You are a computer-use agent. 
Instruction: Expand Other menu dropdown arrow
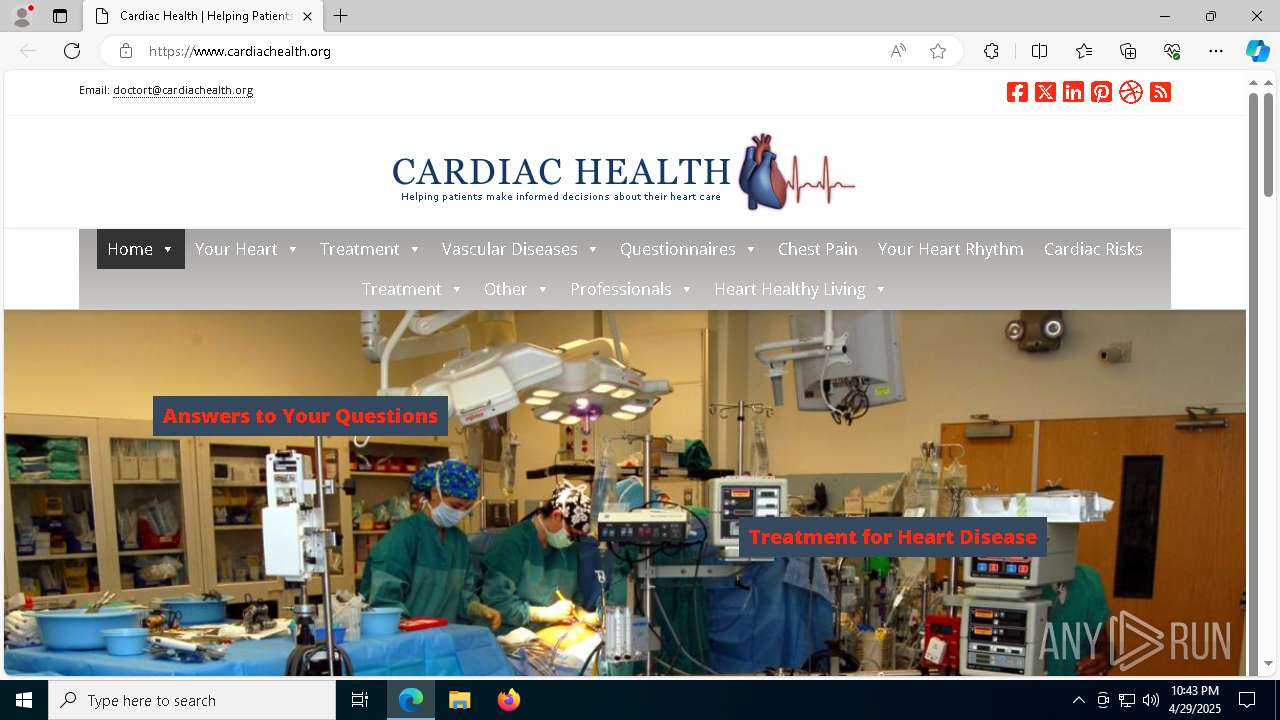(x=543, y=289)
